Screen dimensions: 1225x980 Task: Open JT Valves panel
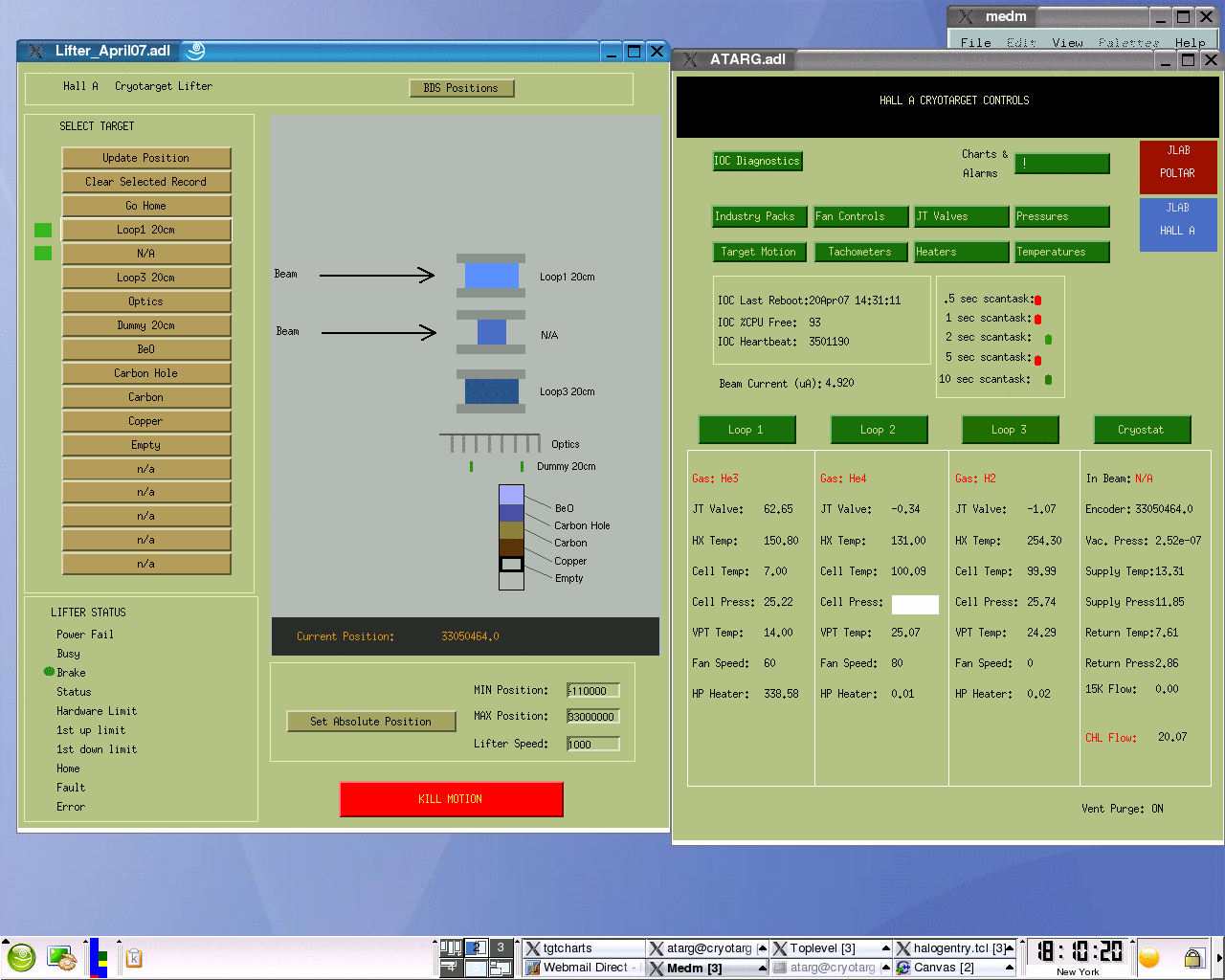point(962,216)
